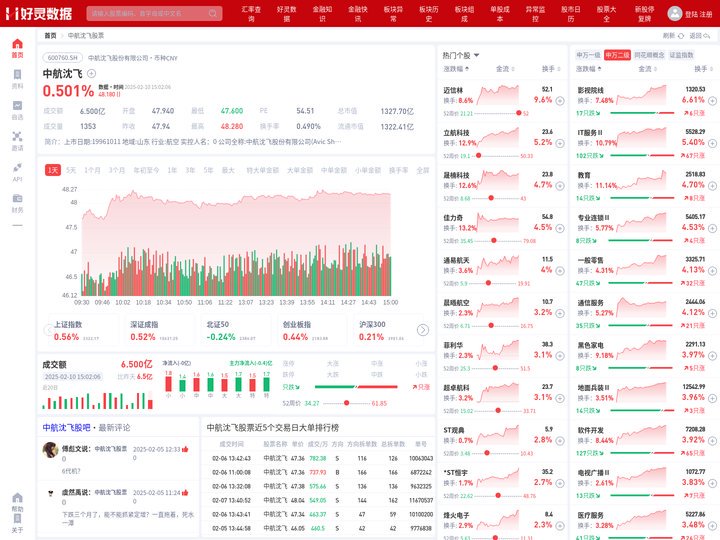Open the 邀请 icon in left sidebar
720x540 pixels.
pos(17,136)
